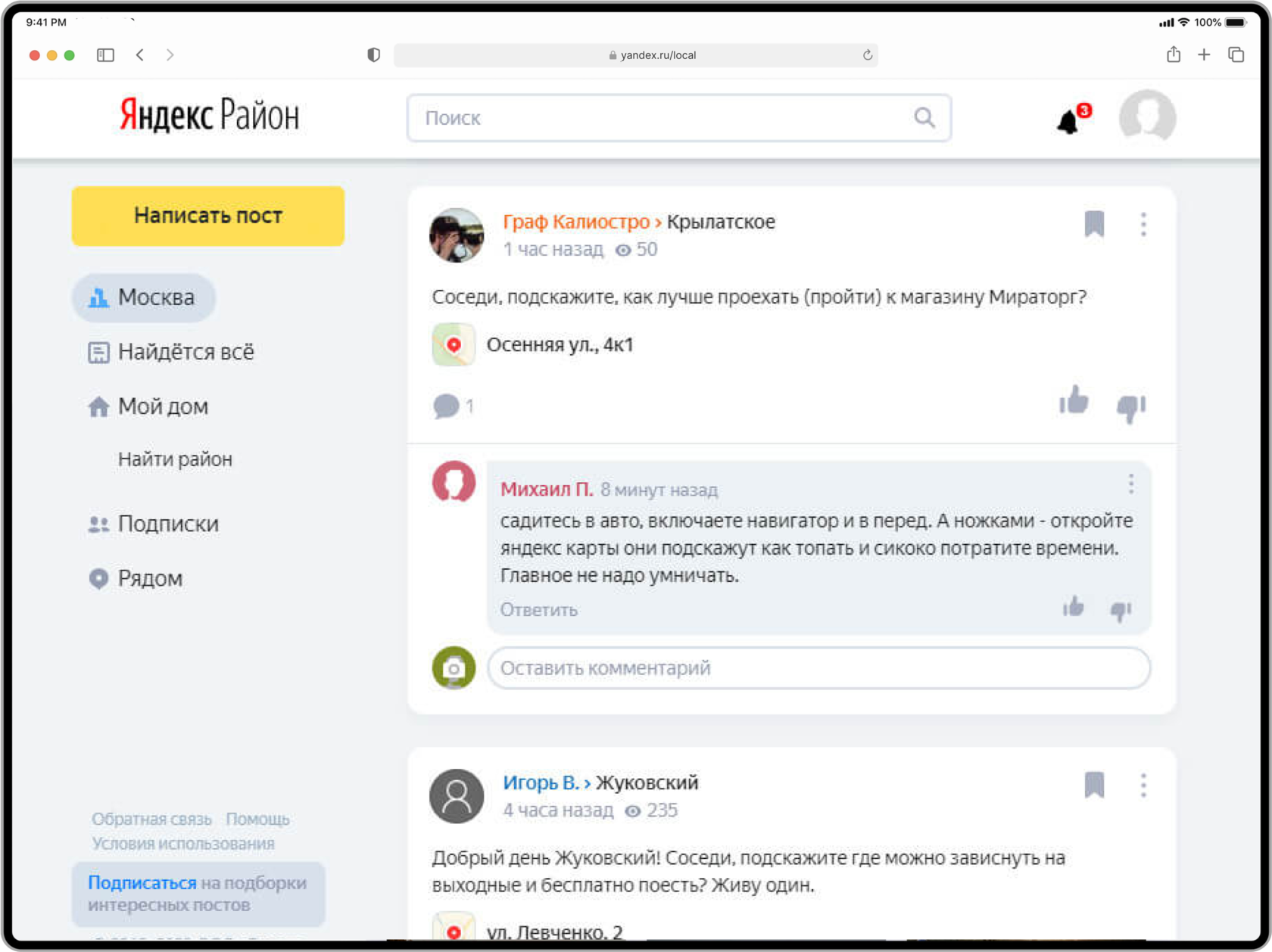
Task: Click the 1 час назад timestamp
Action: point(553,249)
